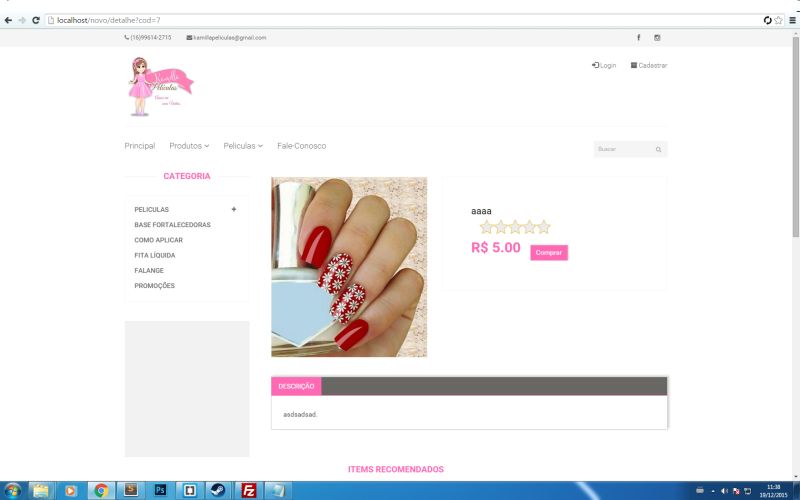Rate one star on the product
This screenshot has height=500, width=800.
(x=486, y=227)
